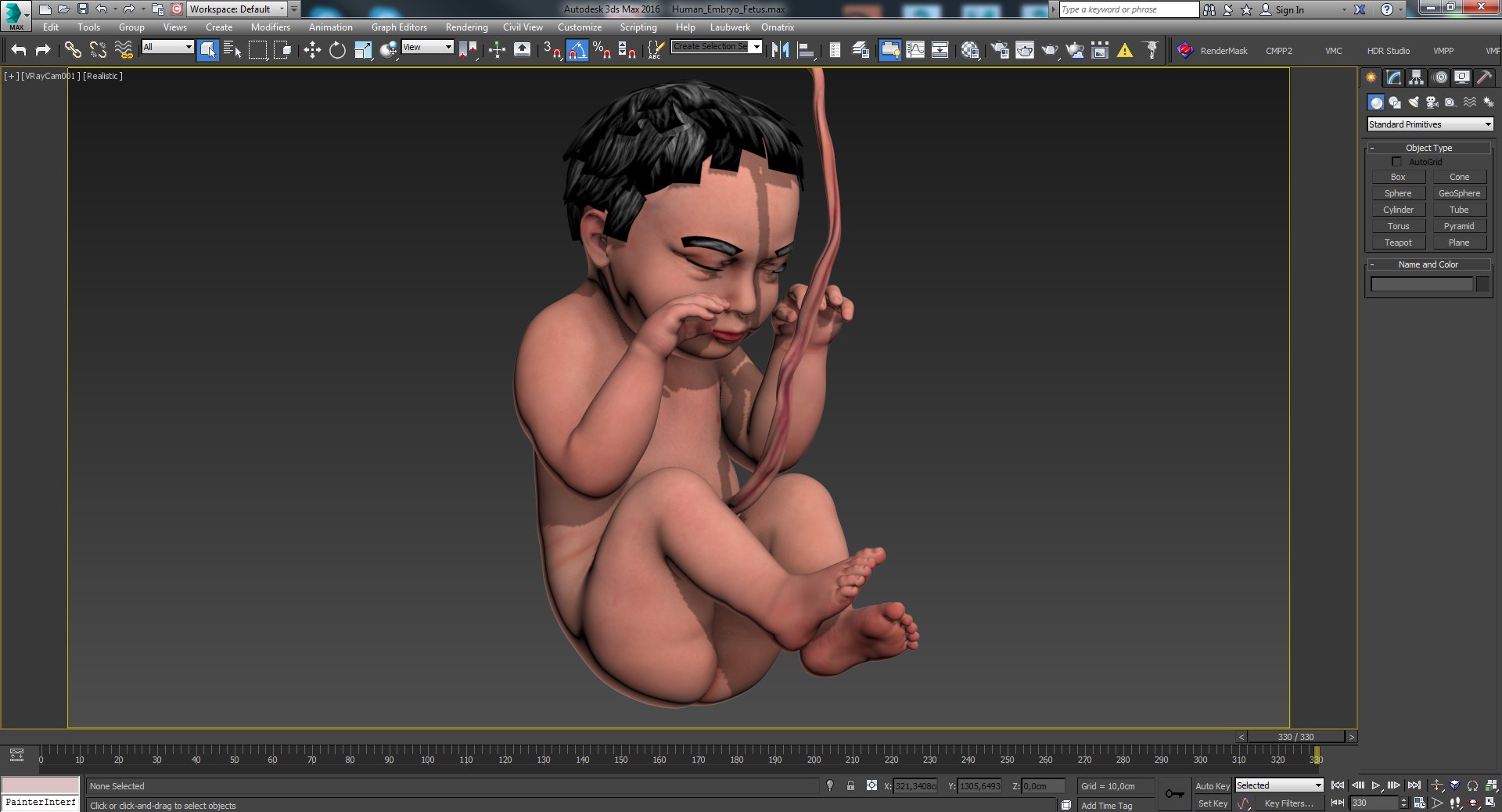Click the 330 / 330 time slider handle
This screenshot has width=1502, height=812.
click(x=1295, y=737)
